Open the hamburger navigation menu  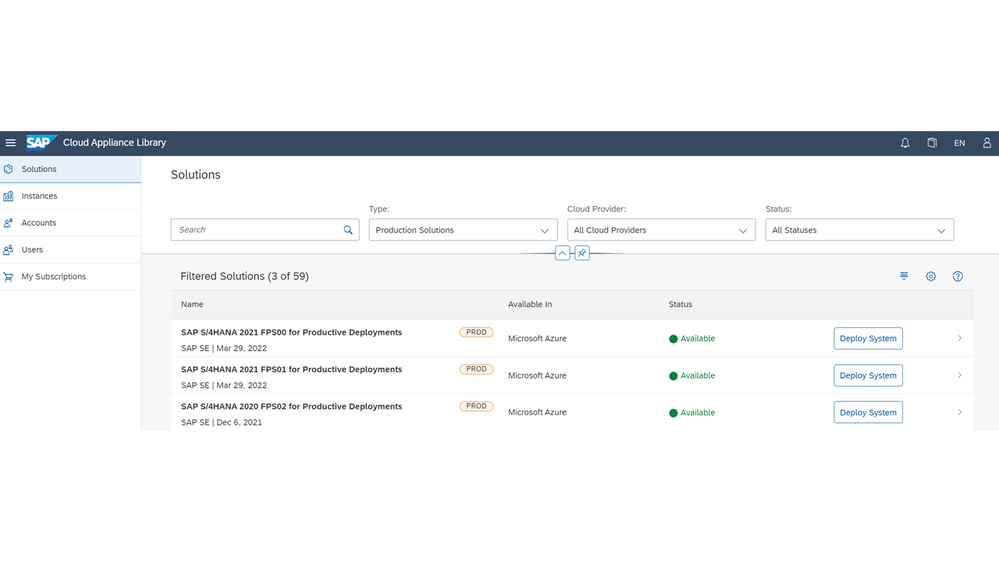(x=11, y=143)
